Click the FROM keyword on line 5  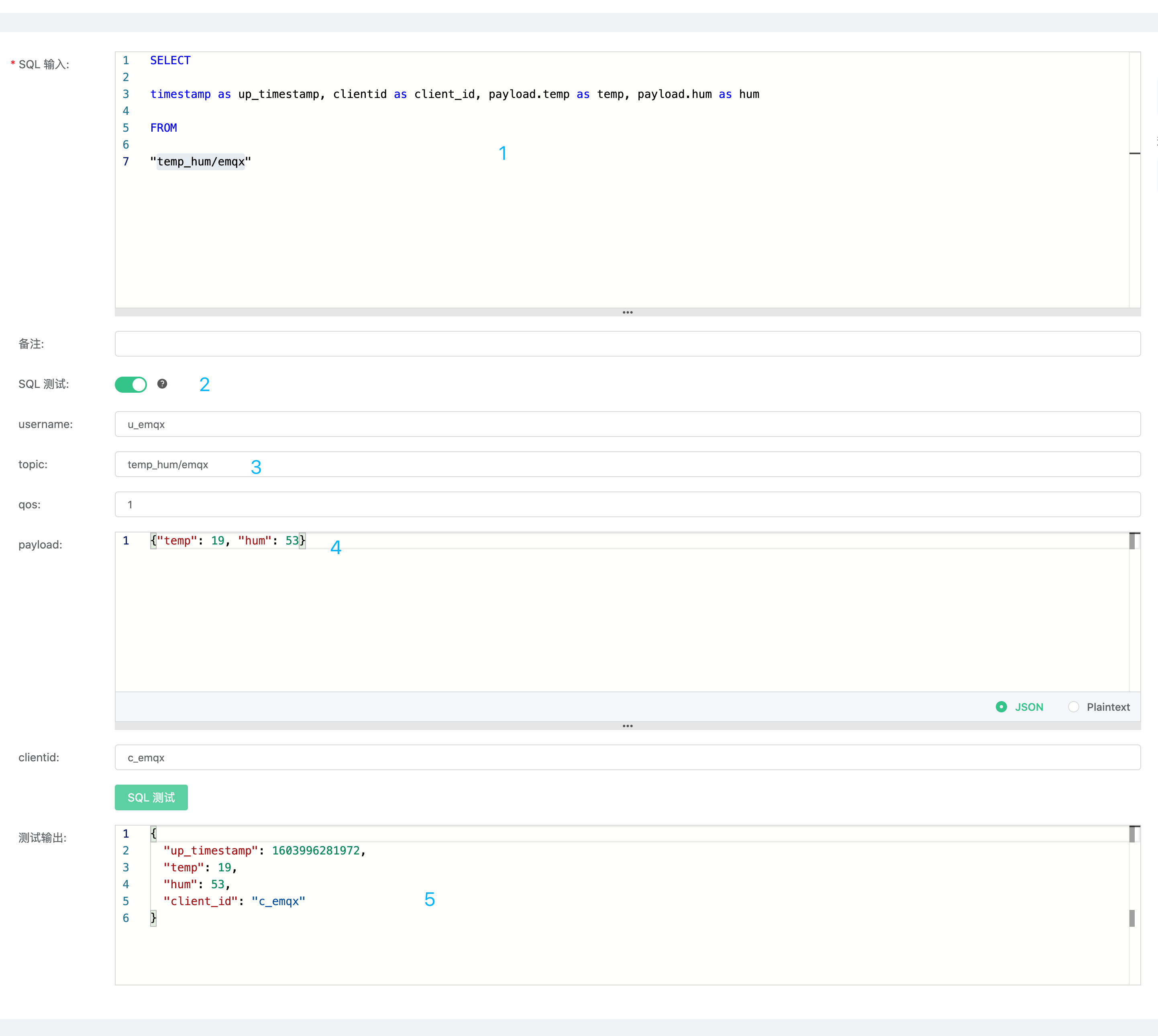163,128
